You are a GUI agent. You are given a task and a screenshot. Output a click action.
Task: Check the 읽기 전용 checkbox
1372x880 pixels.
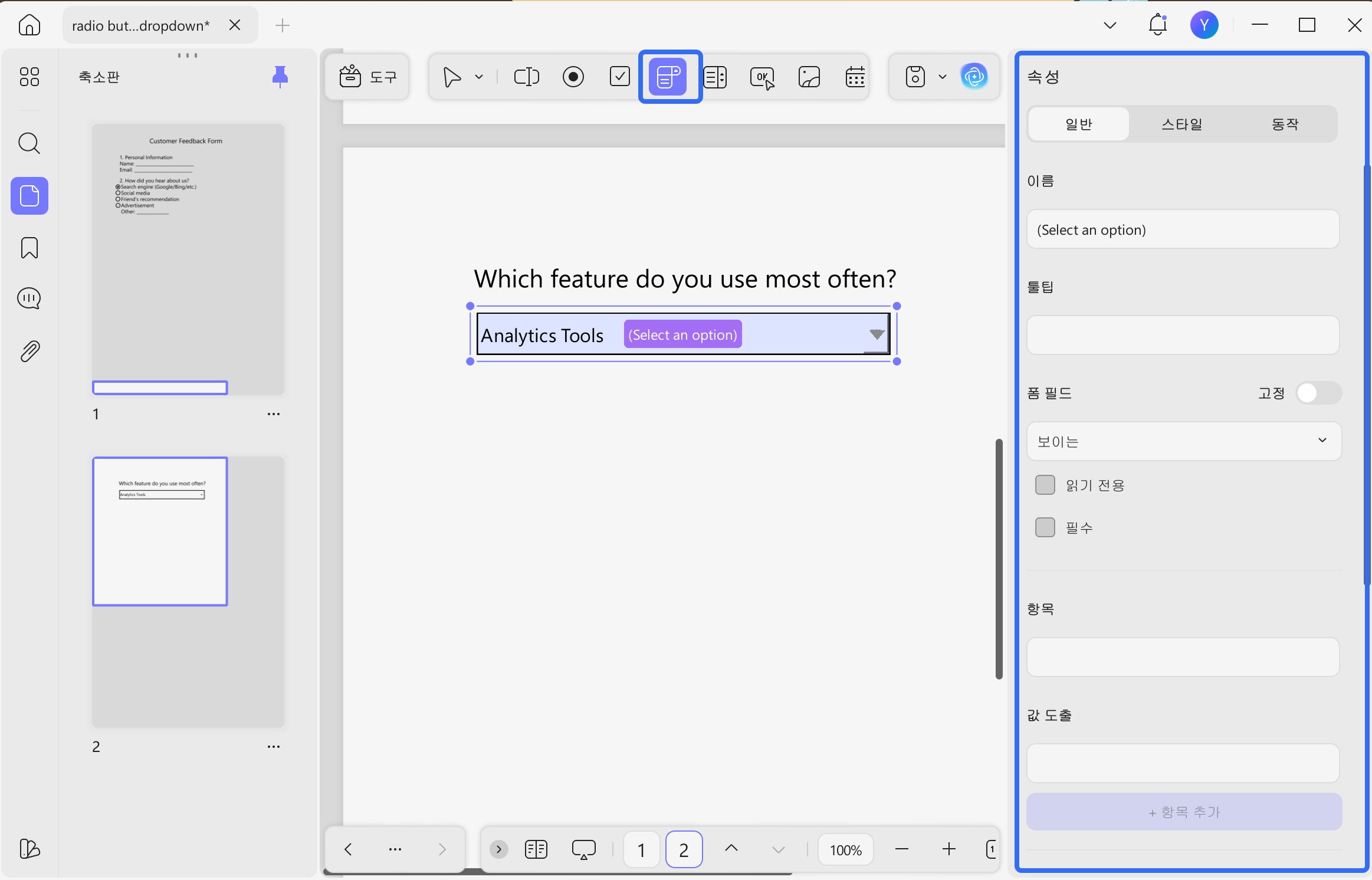coord(1045,485)
